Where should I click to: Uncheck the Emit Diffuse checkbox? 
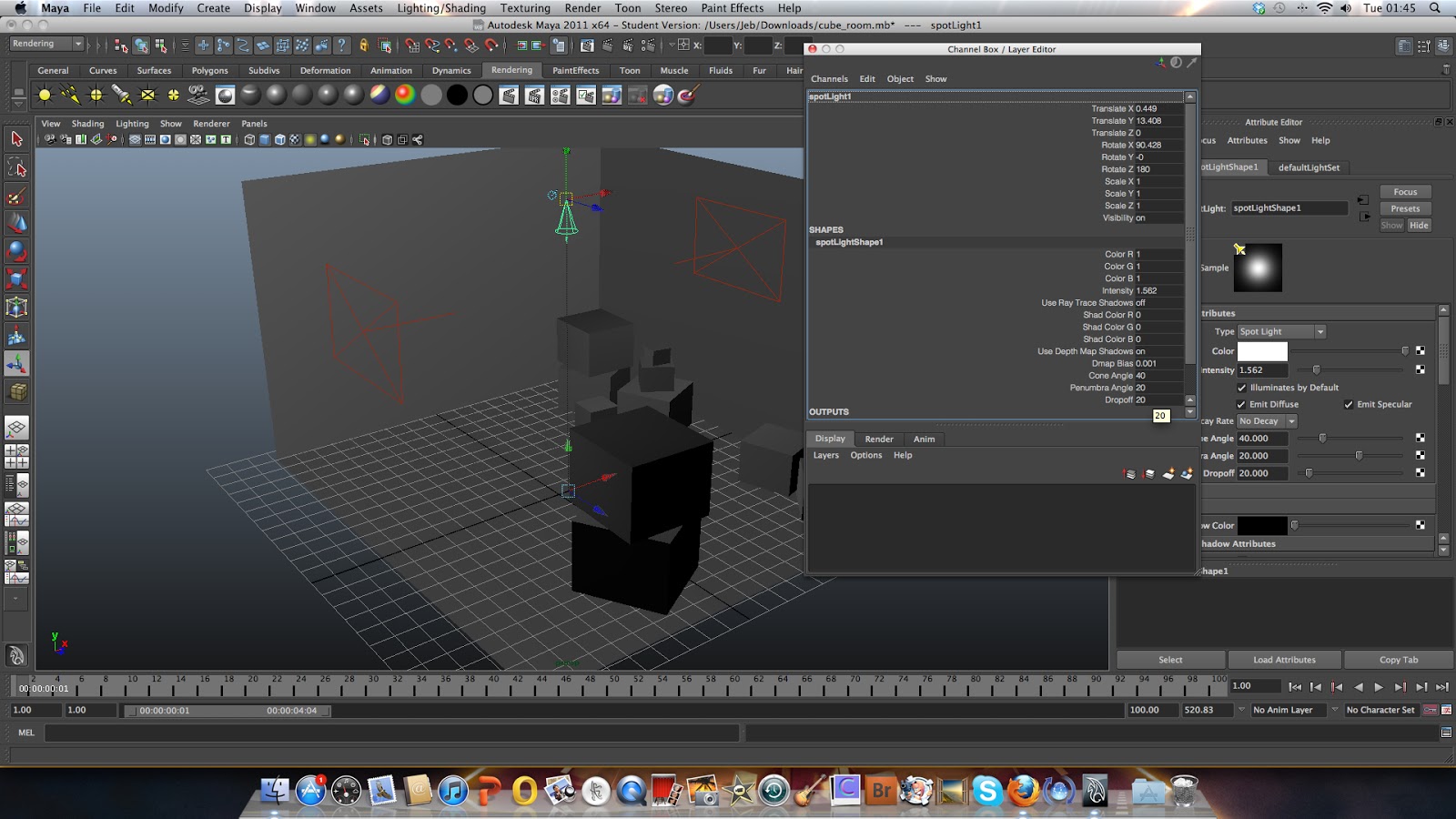[1242, 404]
